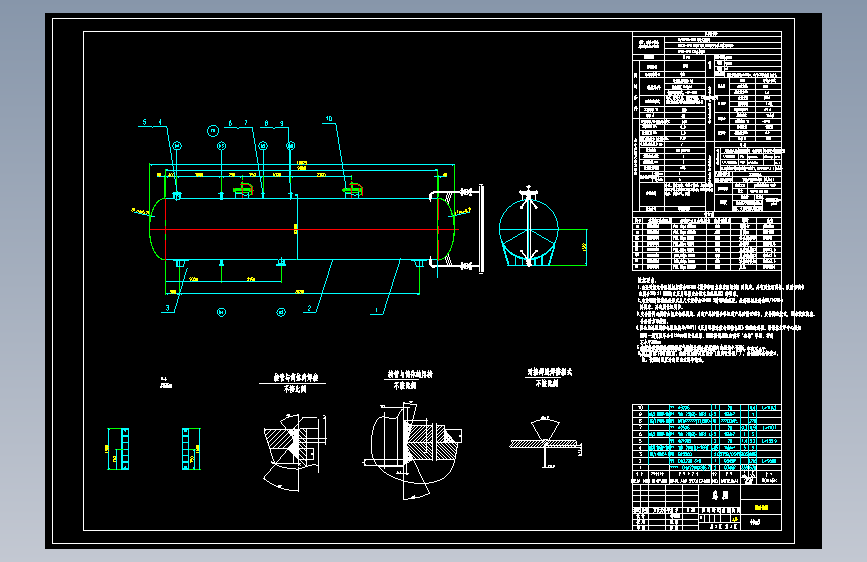
Task: Select part callout number 8
Action: click(x=267, y=123)
